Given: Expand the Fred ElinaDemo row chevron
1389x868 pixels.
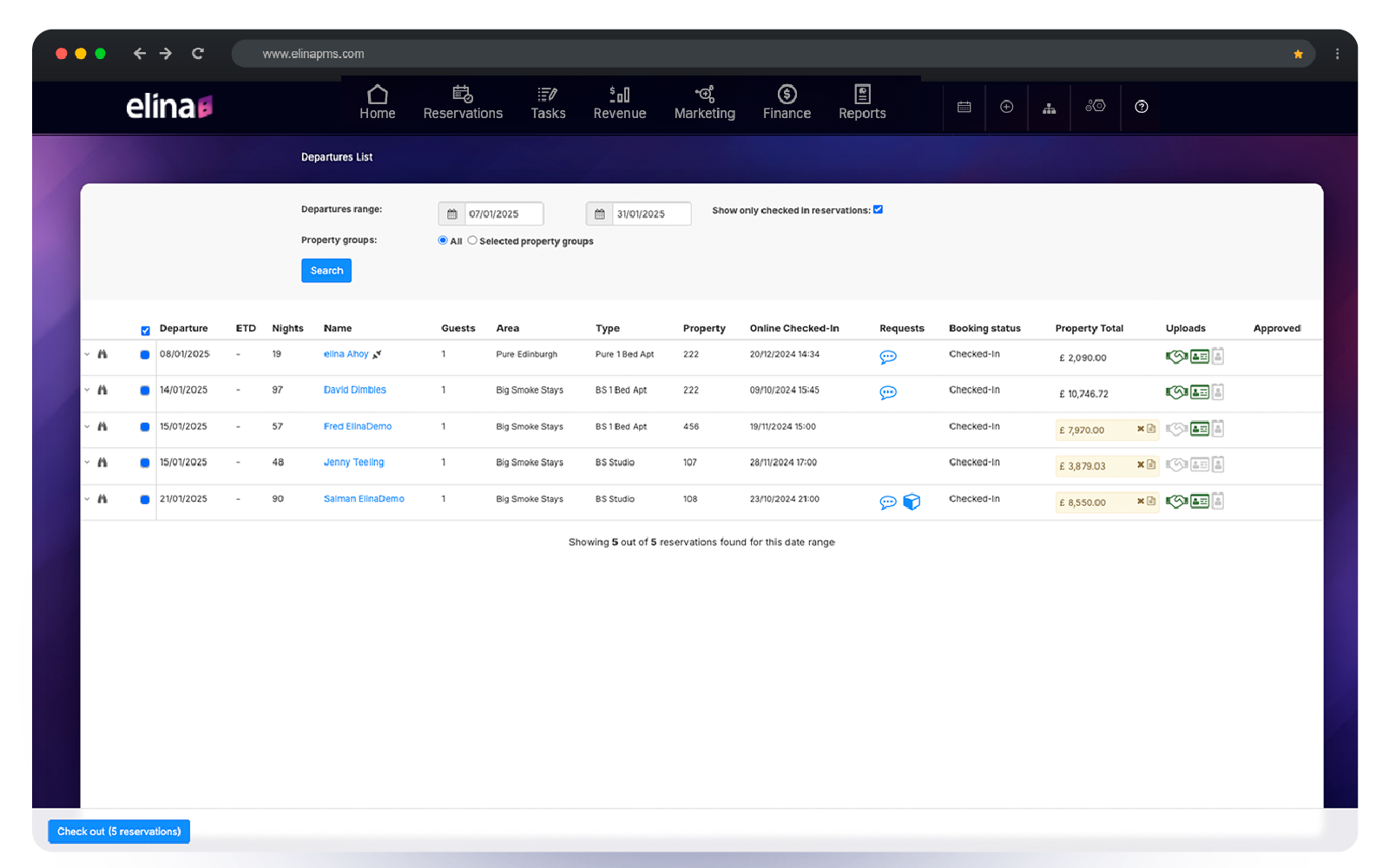Looking at the screenshot, I should click(x=87, y=426).
